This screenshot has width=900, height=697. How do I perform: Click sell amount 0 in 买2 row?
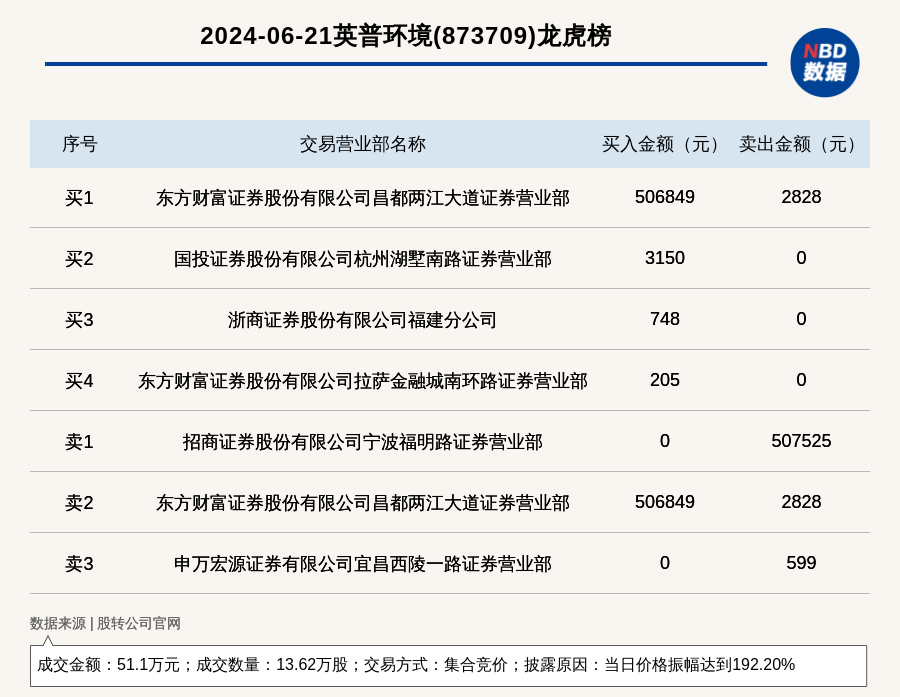click(801, 258)
